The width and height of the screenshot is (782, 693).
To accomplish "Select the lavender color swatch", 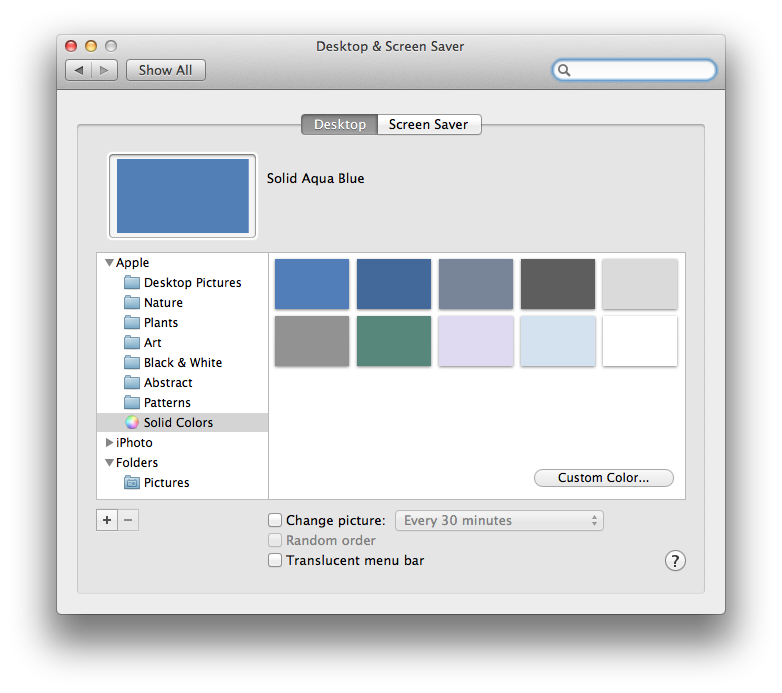I will click(476, 341).
